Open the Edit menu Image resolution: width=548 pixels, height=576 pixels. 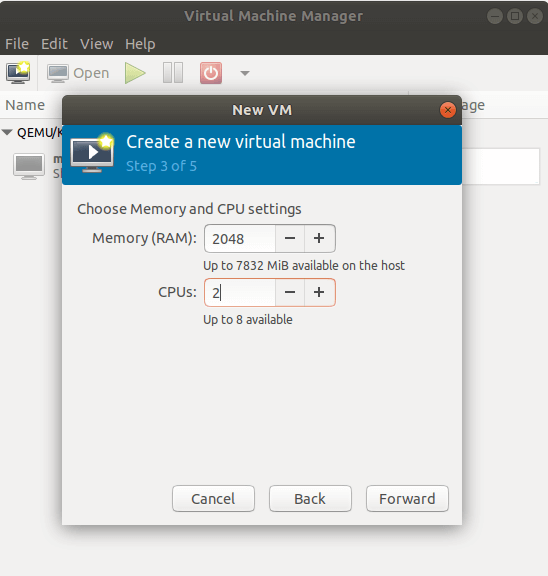(x=54, y=44)
